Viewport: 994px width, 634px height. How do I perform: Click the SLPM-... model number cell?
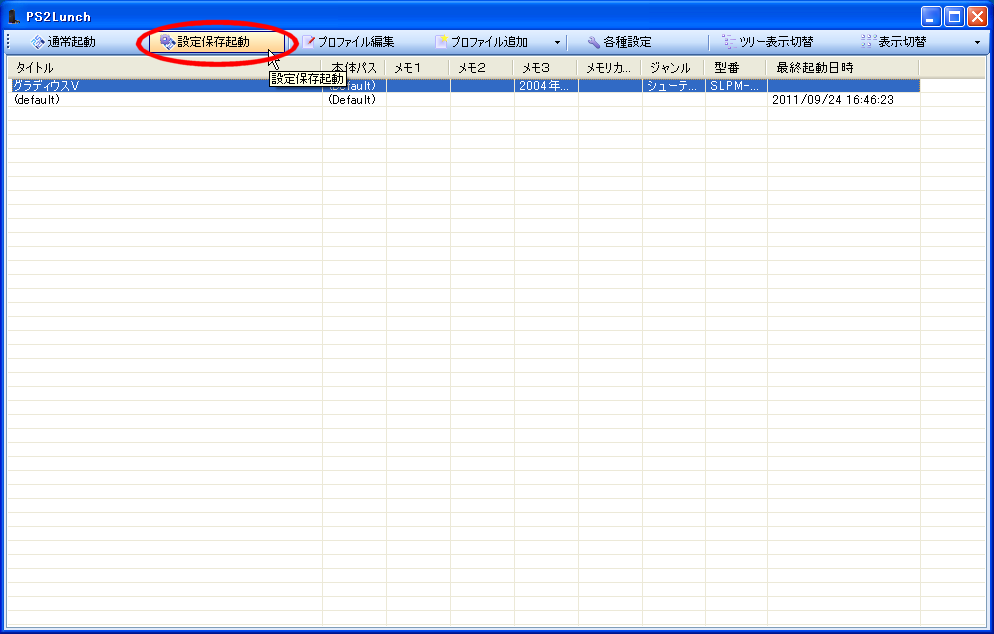(x=735, y=86)
